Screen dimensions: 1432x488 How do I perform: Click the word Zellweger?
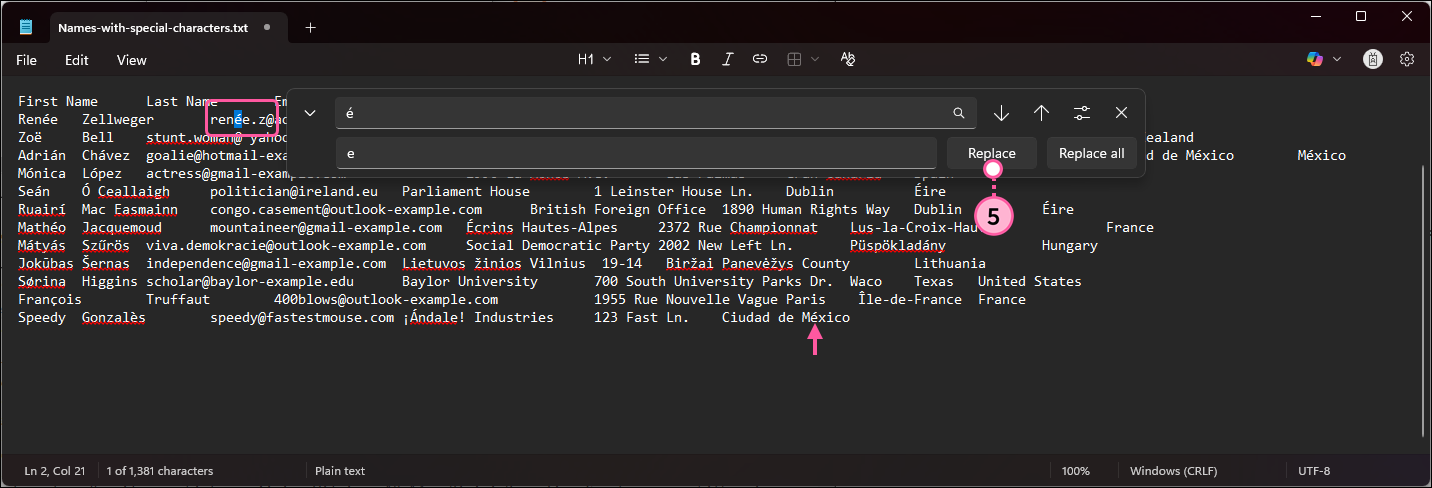click(118, 119)
